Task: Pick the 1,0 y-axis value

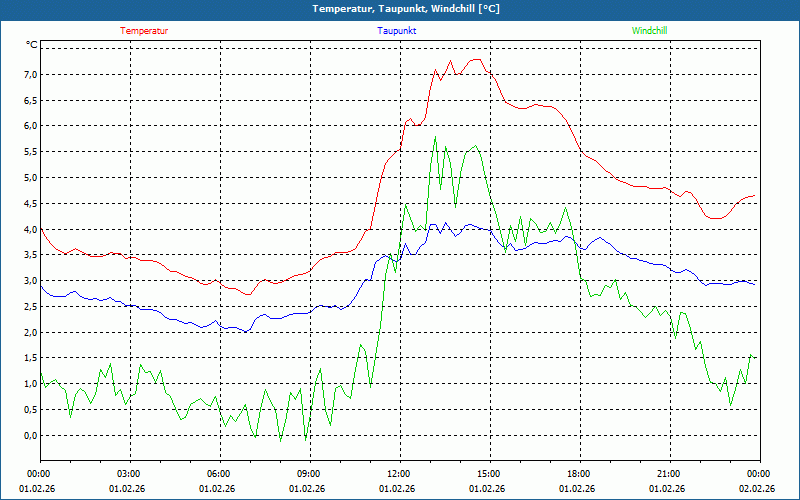Action: coord(29,384)
